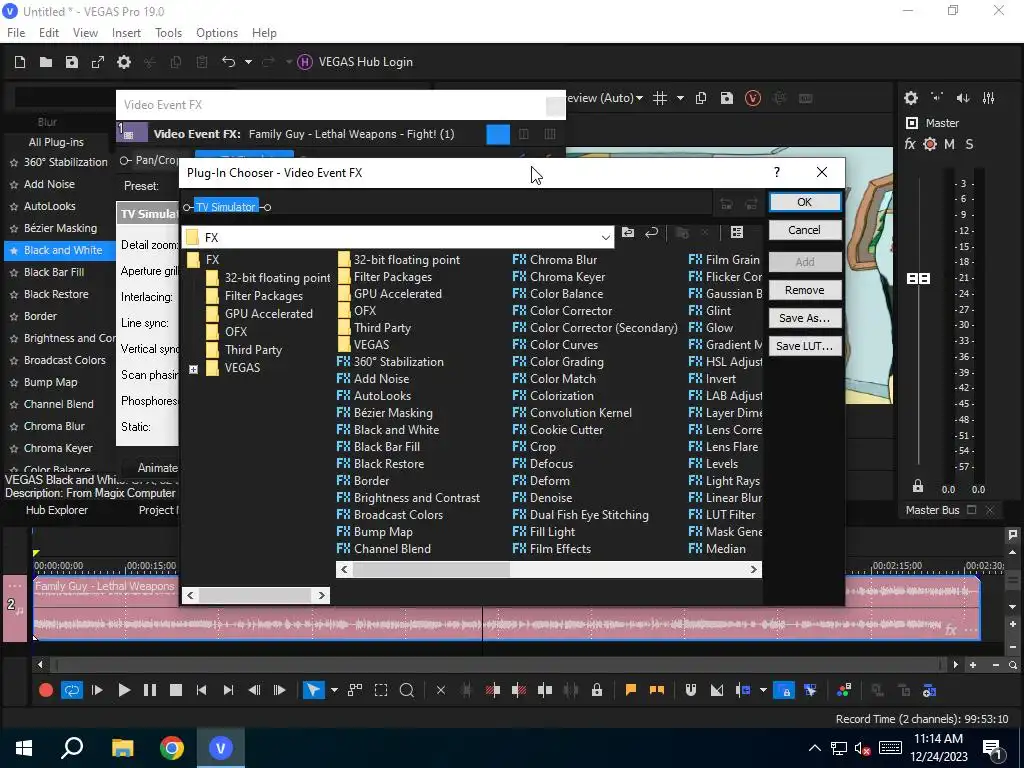
Task: Select the Zoom magnifier tool
Action: (406, 690)
